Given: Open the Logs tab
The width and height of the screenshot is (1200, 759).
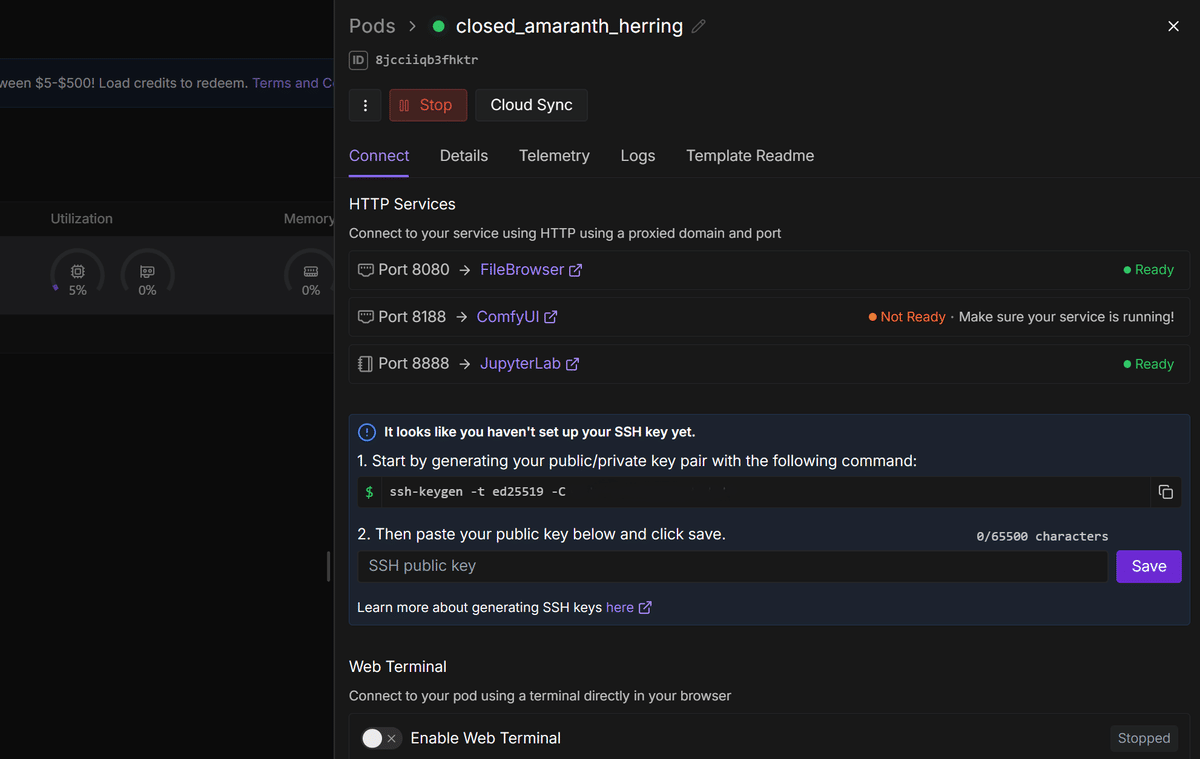Looking at the screenshot, I should point(637,156).
